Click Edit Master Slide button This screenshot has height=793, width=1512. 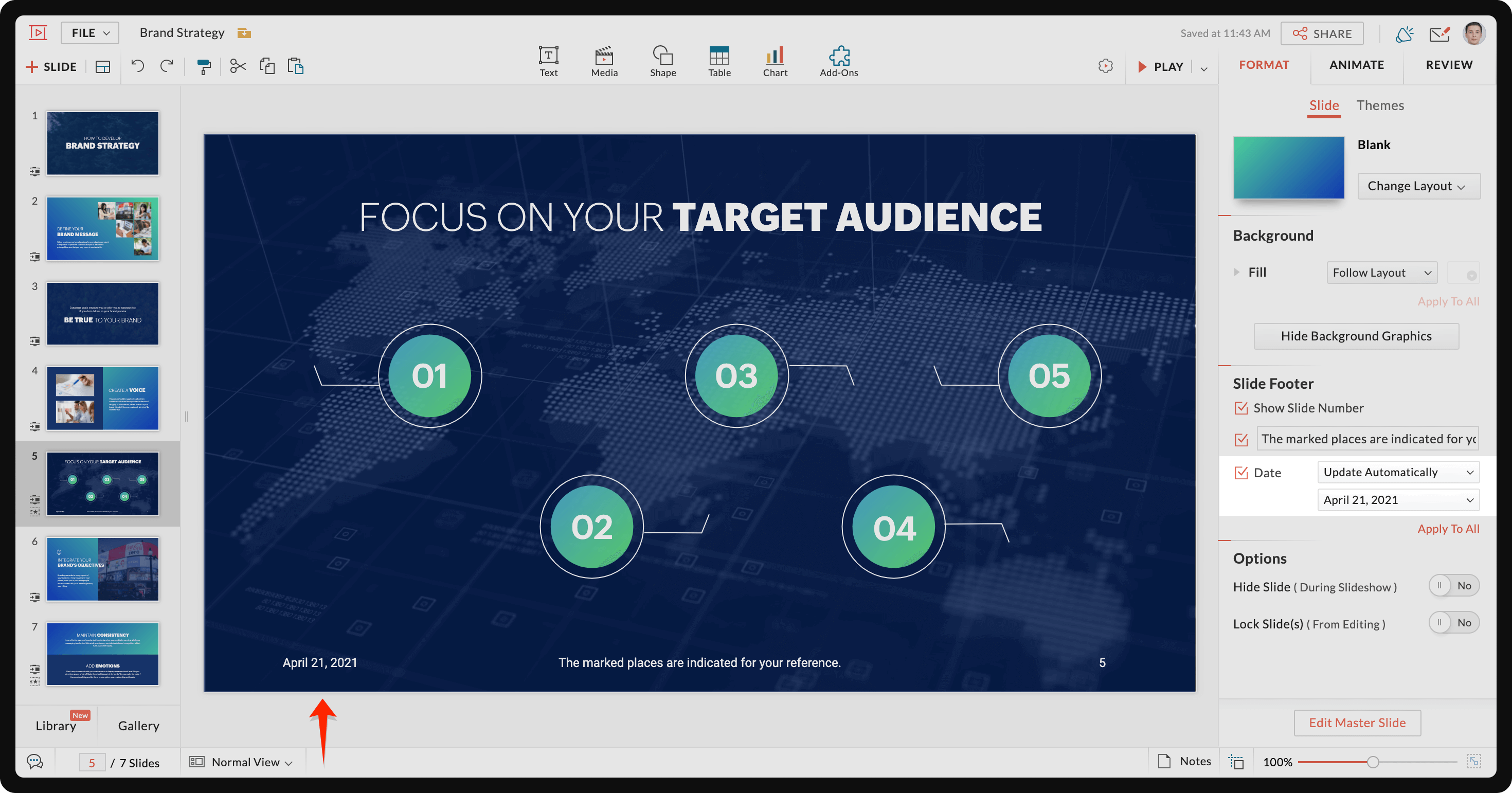[1357, 723]
